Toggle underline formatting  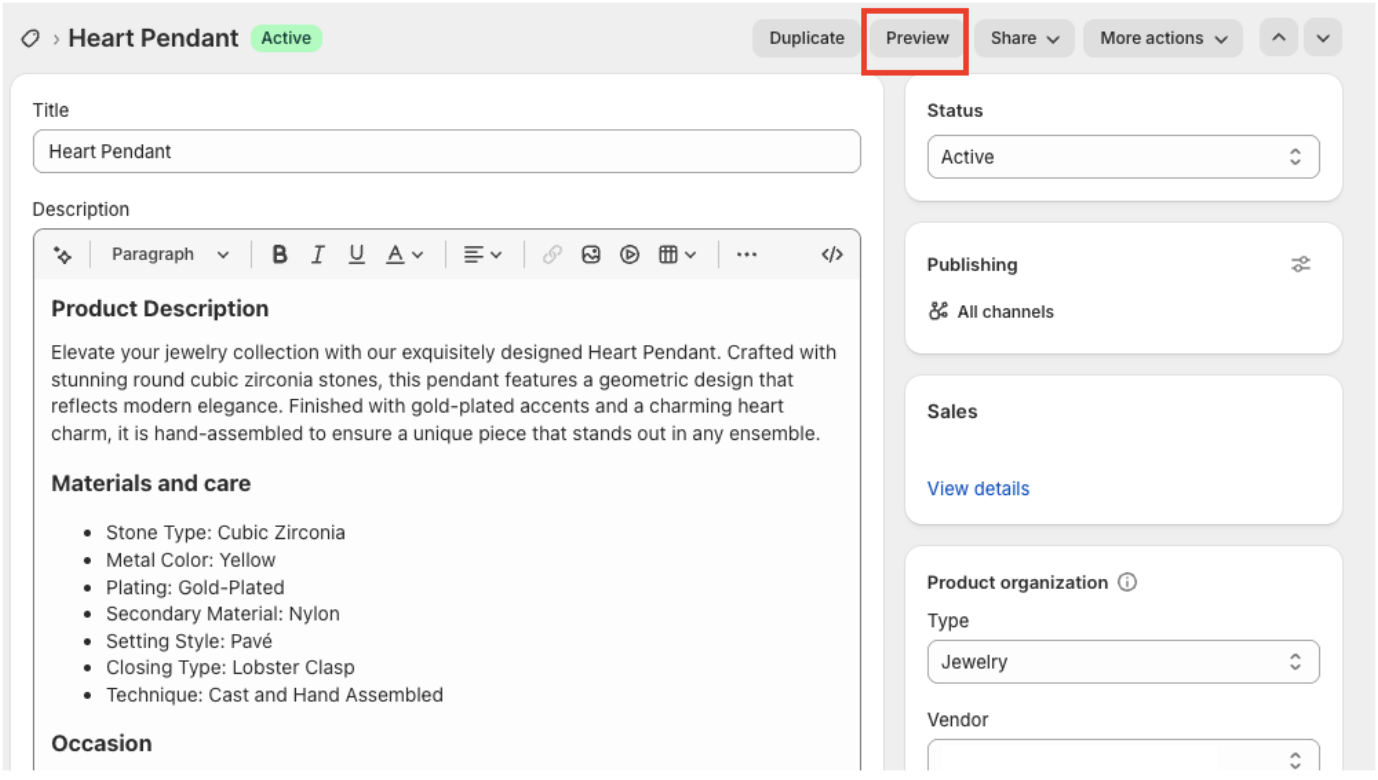(x=356, y=255)
